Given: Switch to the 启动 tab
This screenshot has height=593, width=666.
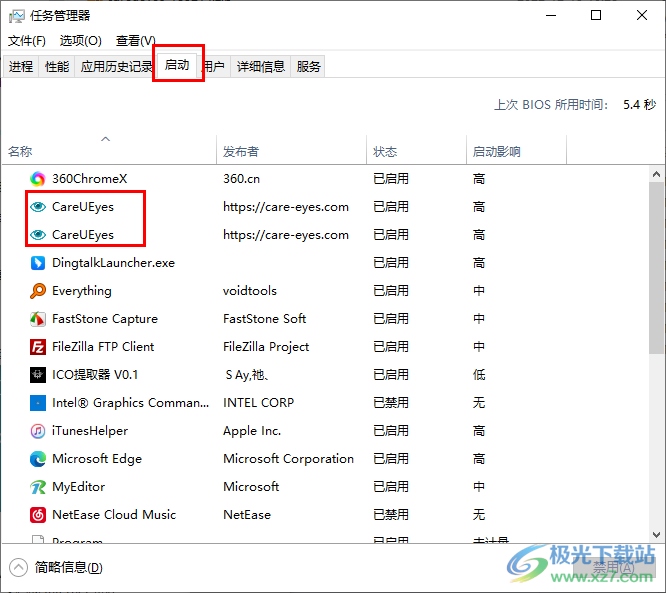Looking at the screenshot, I should 177,65.
